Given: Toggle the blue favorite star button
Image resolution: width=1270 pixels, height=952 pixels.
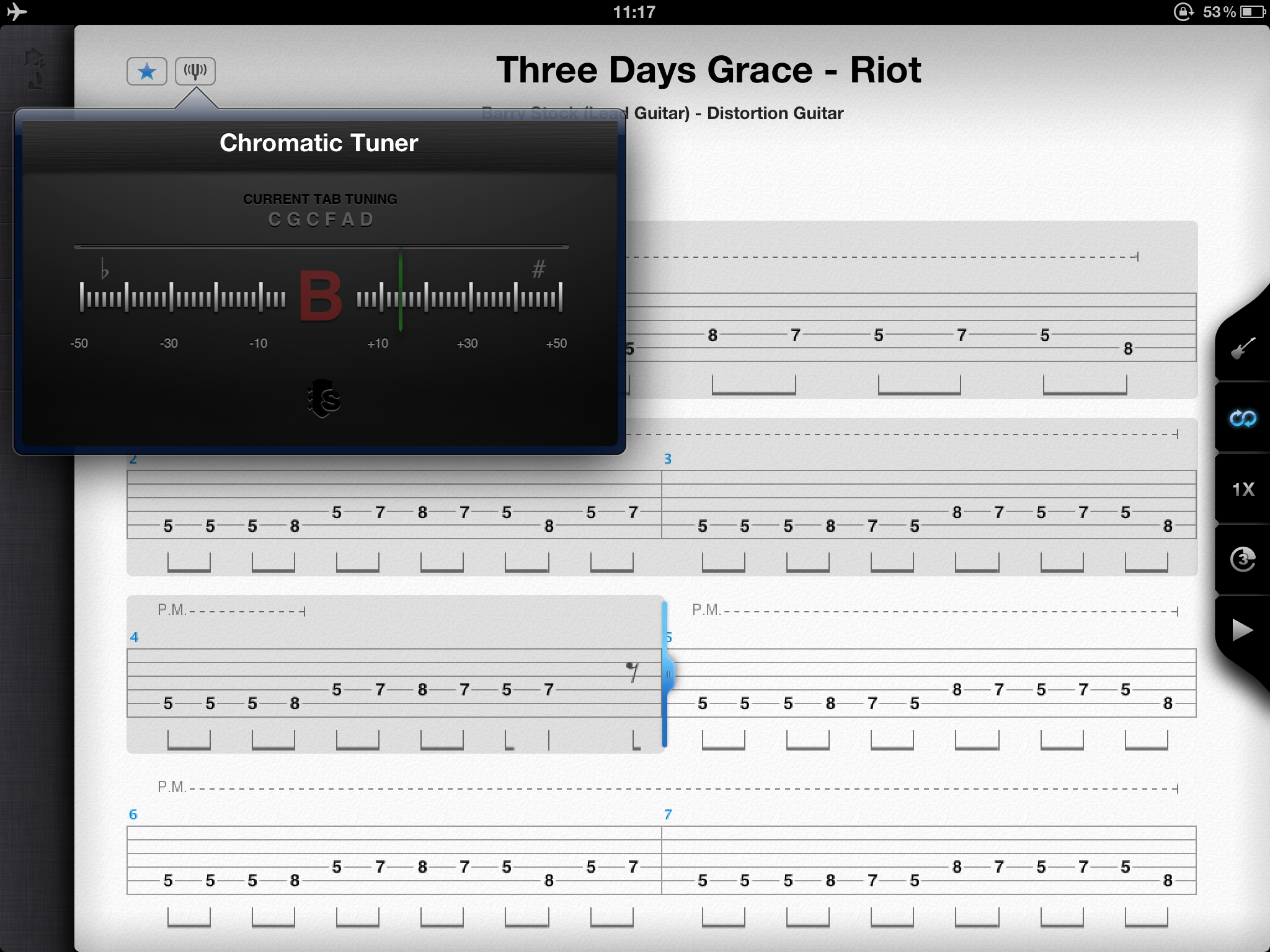Looking at the screenshot, I should tap(147, 71).
